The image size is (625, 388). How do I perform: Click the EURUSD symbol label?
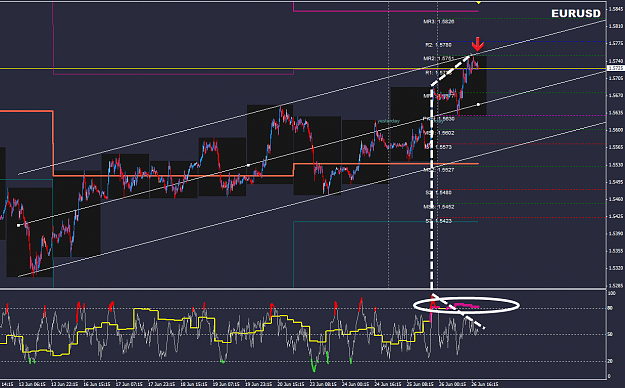[x=576, y=14]
